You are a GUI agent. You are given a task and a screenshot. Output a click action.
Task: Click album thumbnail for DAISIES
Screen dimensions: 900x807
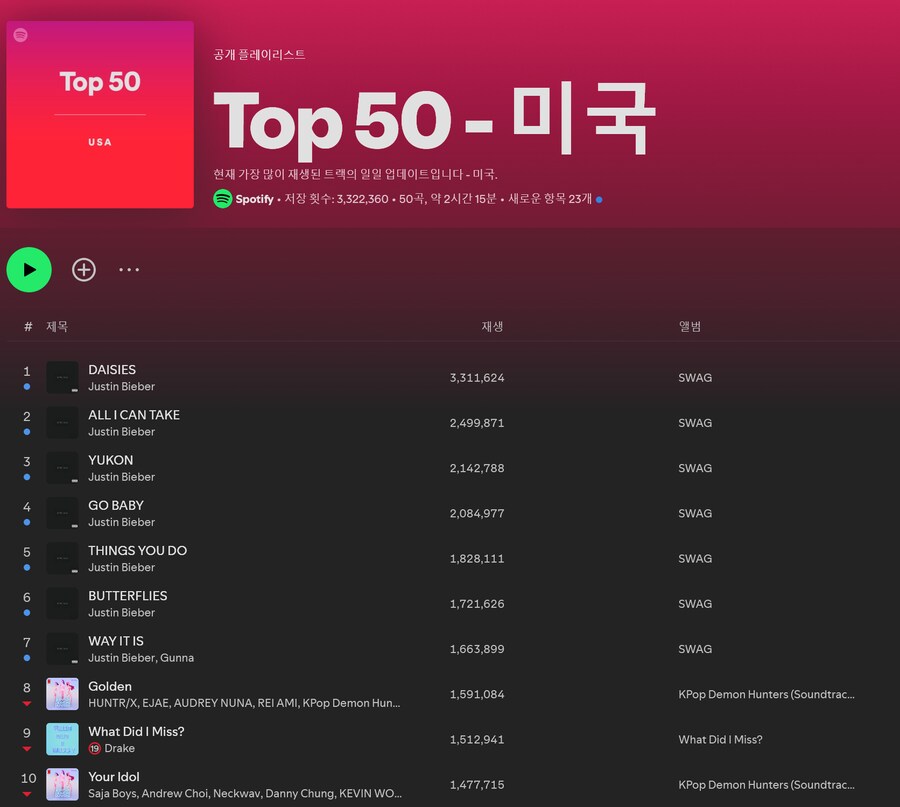[62, 377]
